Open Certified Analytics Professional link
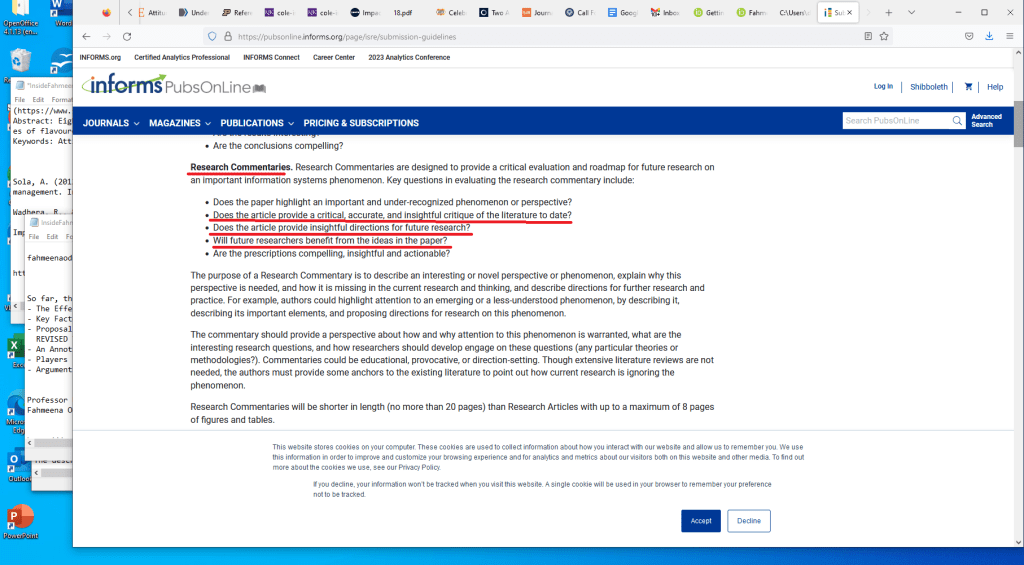 coord(182,57)
